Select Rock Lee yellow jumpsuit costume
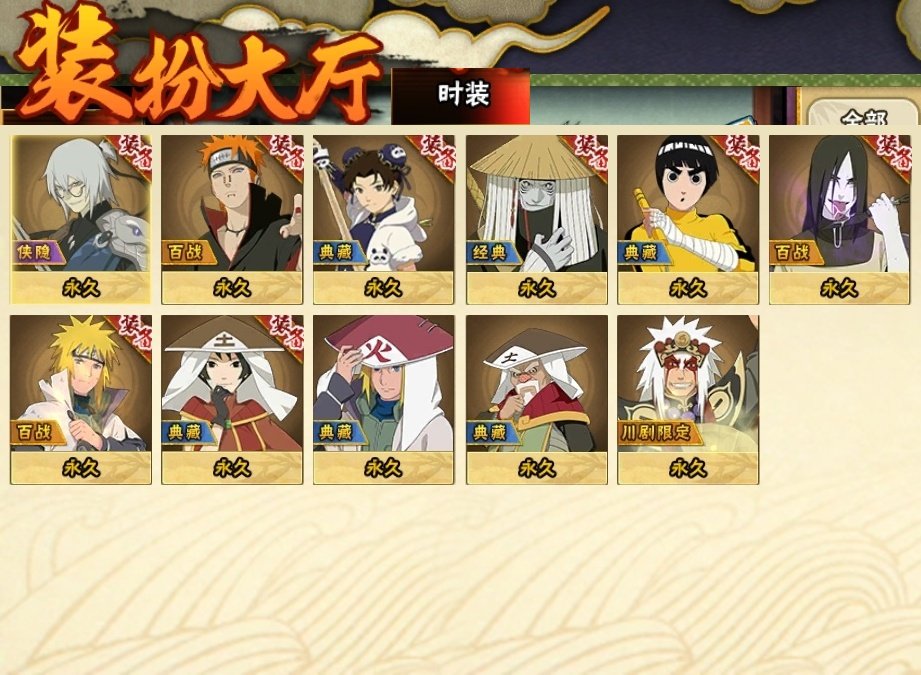Viewport: 921px width, 675px height. tap(688, 219)
